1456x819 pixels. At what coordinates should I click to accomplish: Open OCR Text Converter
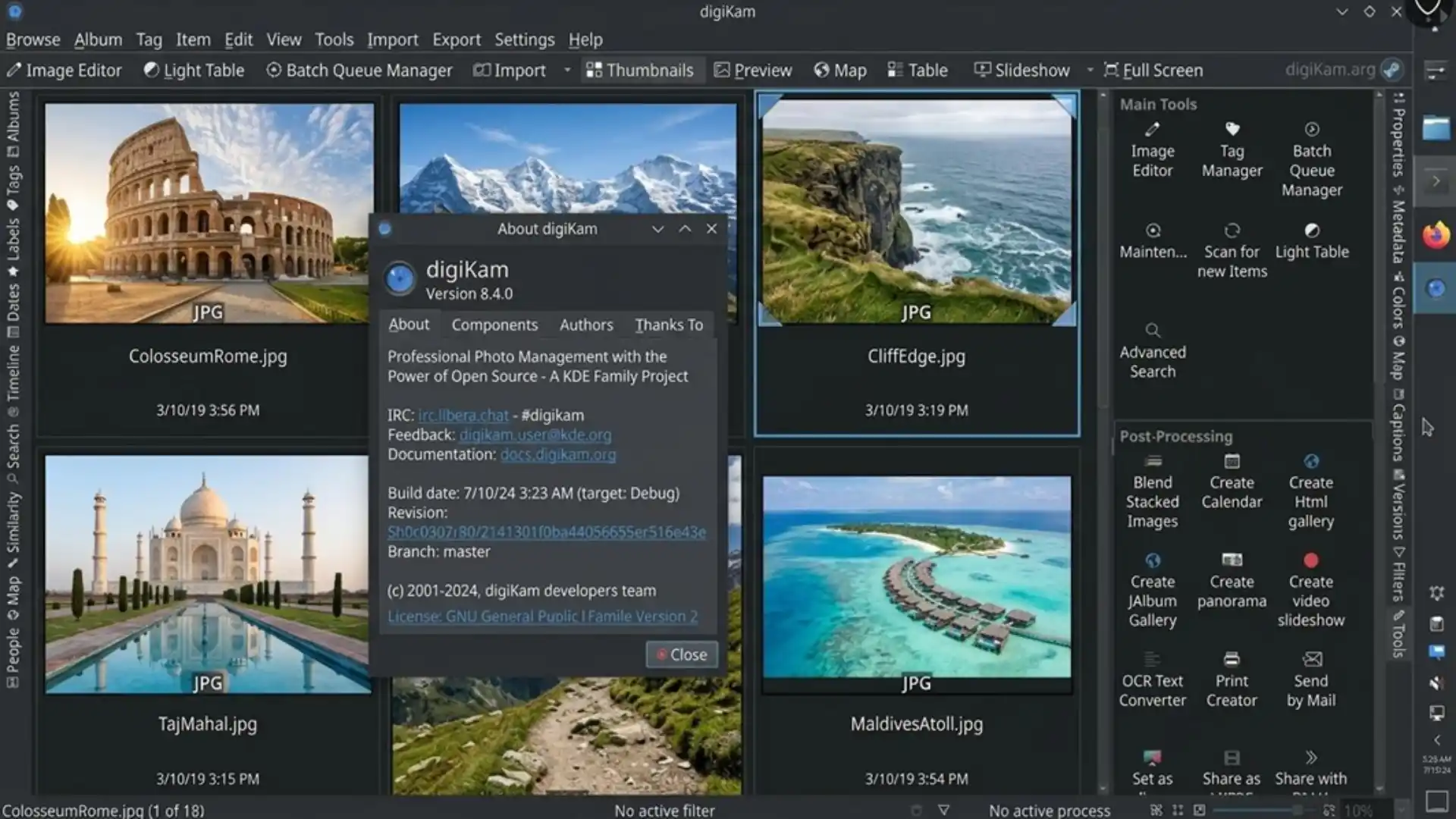(x=1152, y=680)
